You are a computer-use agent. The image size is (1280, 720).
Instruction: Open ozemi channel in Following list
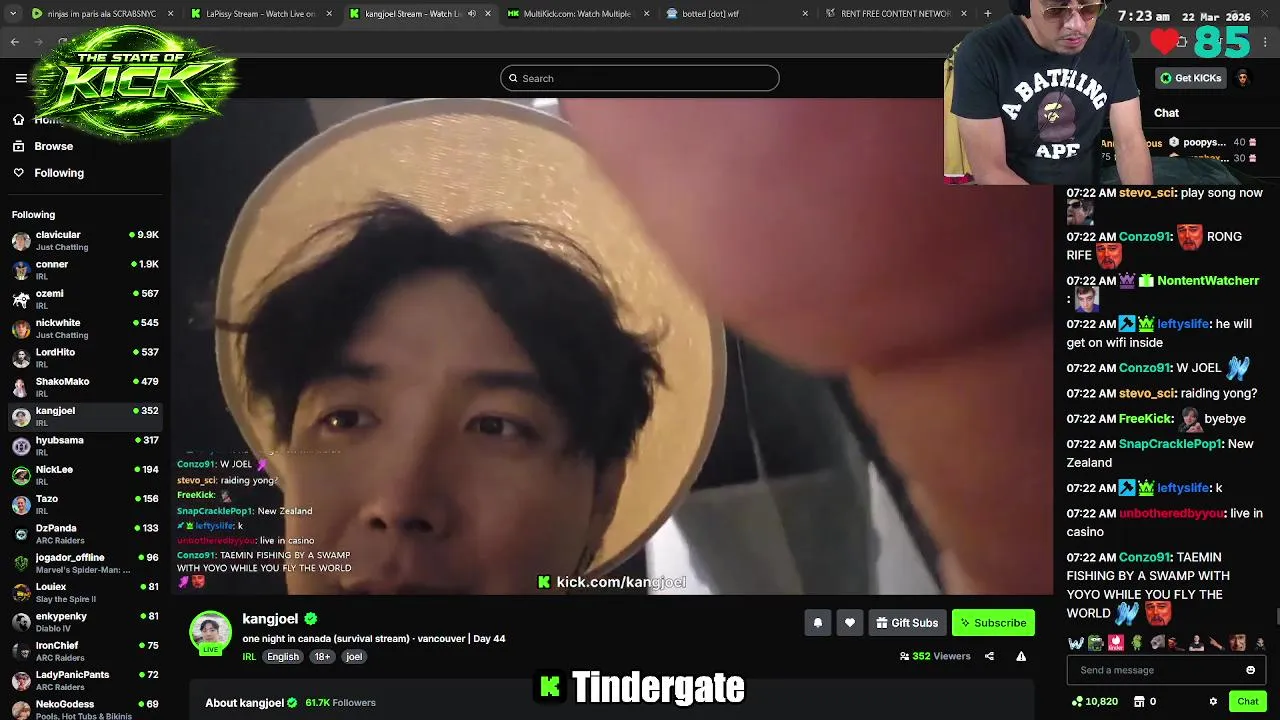[x=85, y=299]
